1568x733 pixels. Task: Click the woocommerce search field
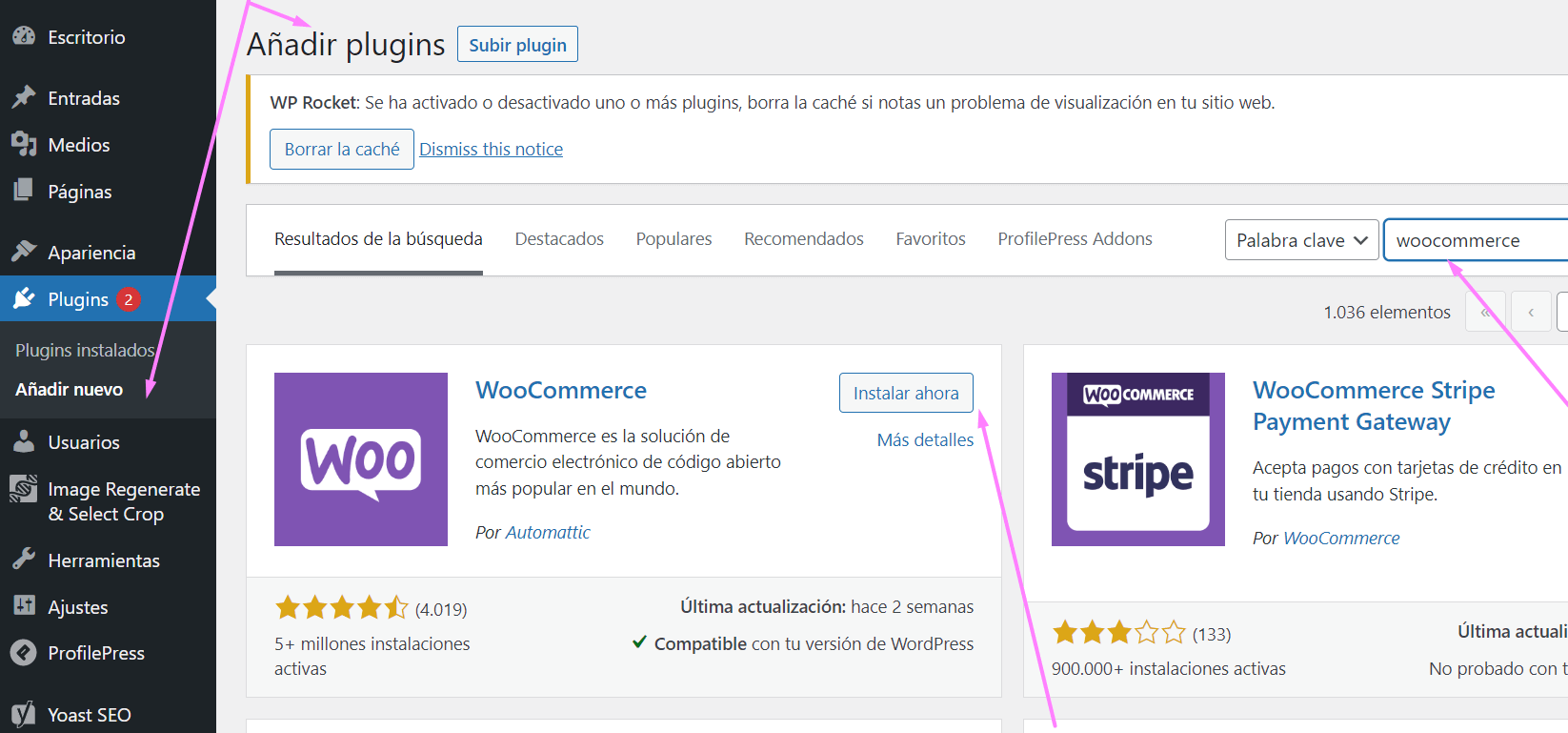pyautogui.click(x=1476, y=240)
